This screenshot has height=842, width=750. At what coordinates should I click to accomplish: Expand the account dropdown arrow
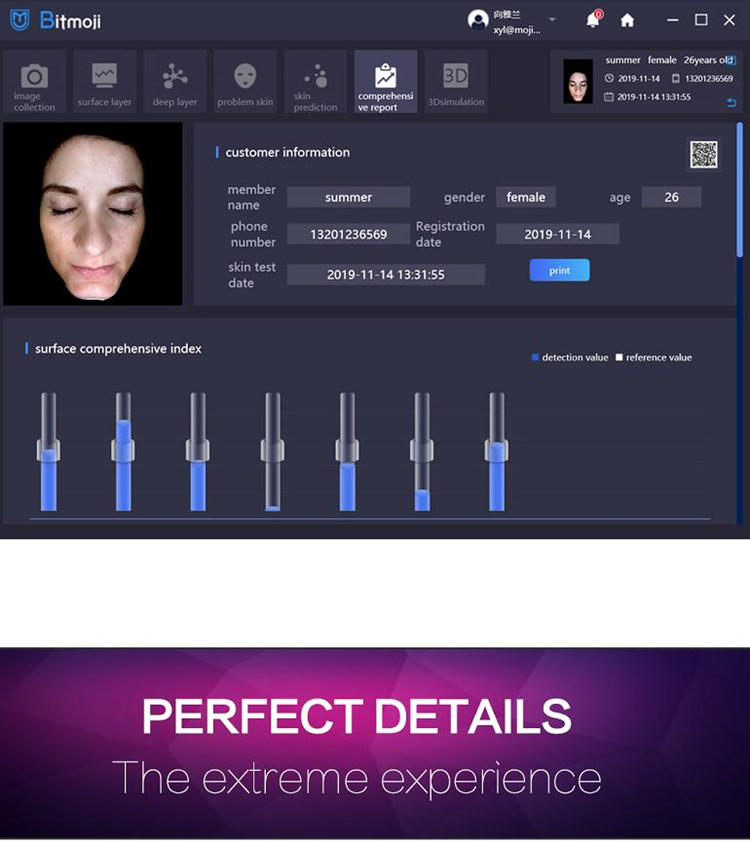552,20
